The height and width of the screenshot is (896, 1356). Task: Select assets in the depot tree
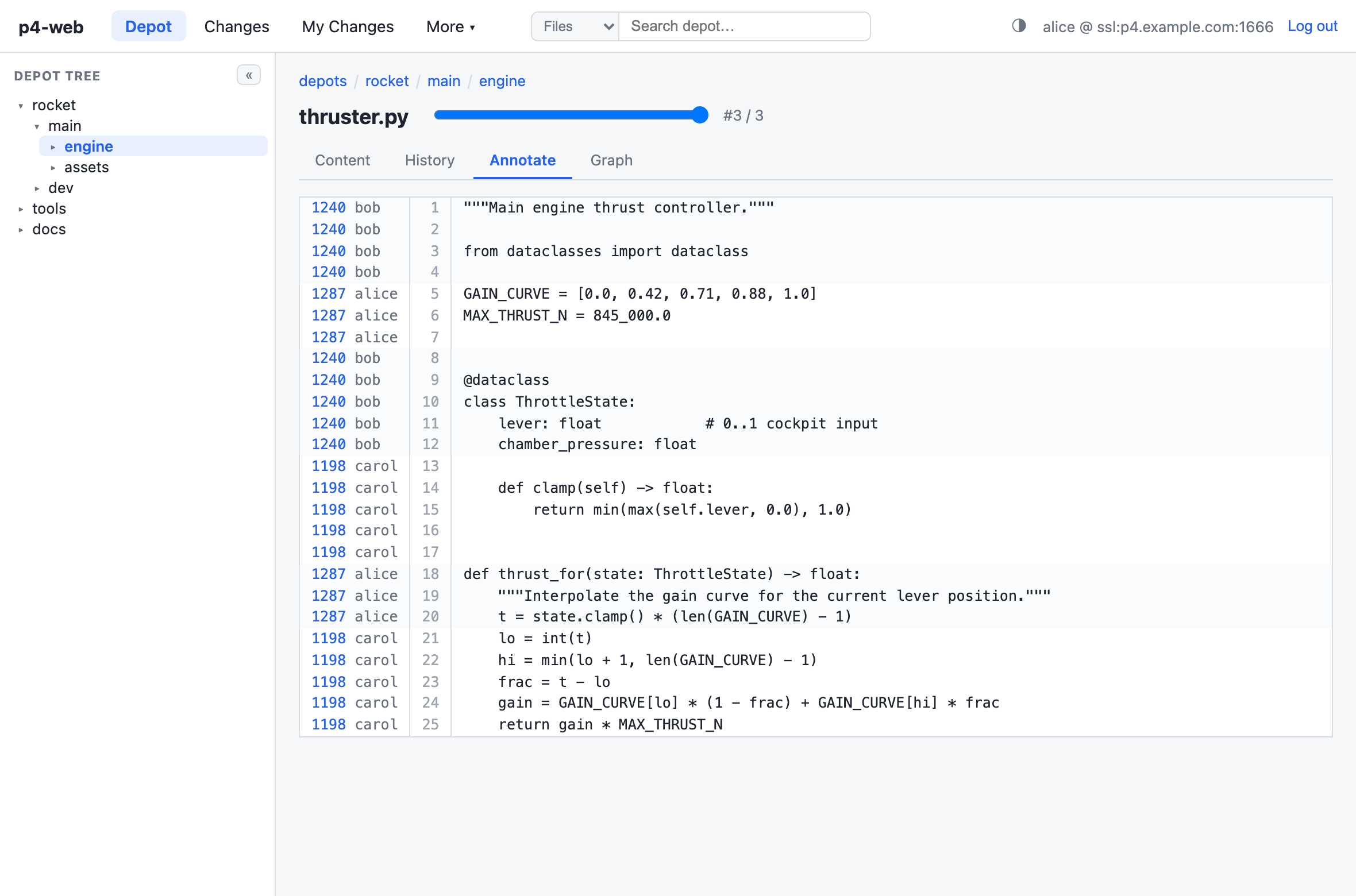(x=86, y=167)
